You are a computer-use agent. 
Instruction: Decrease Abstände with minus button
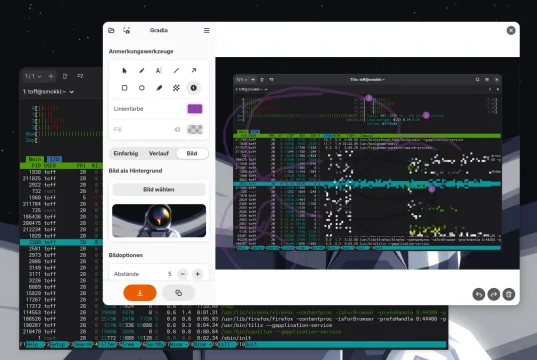[x=183, y=274]
